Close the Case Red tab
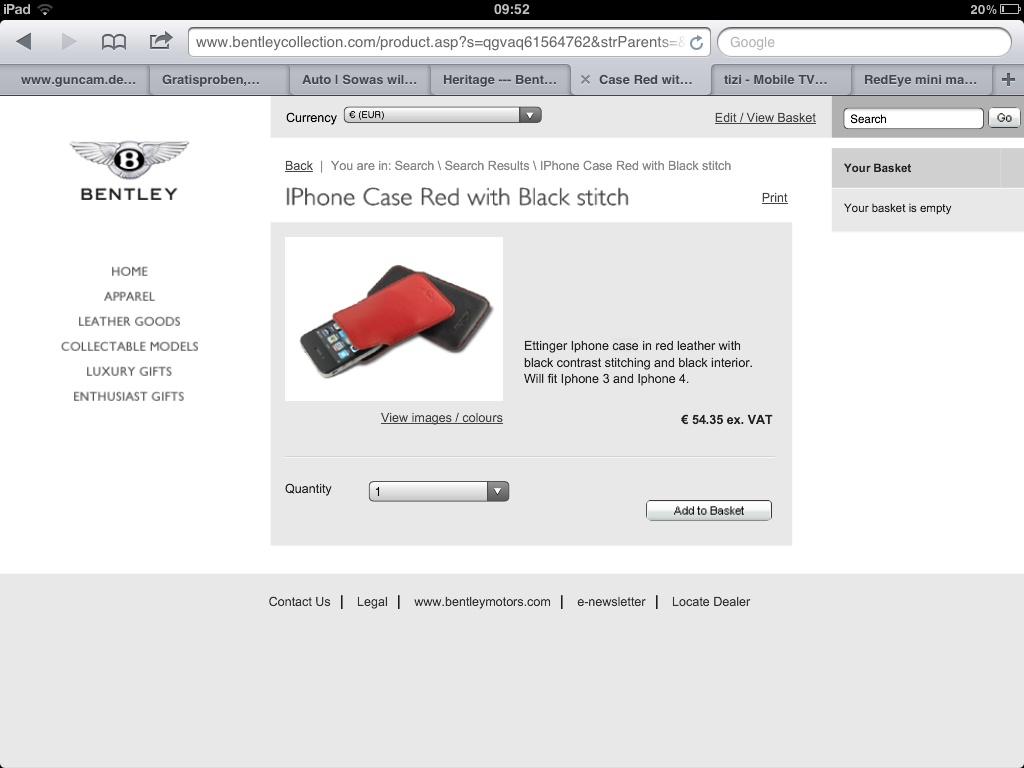The height and width of the screenshot is (768, 1024). click(585, 79)
